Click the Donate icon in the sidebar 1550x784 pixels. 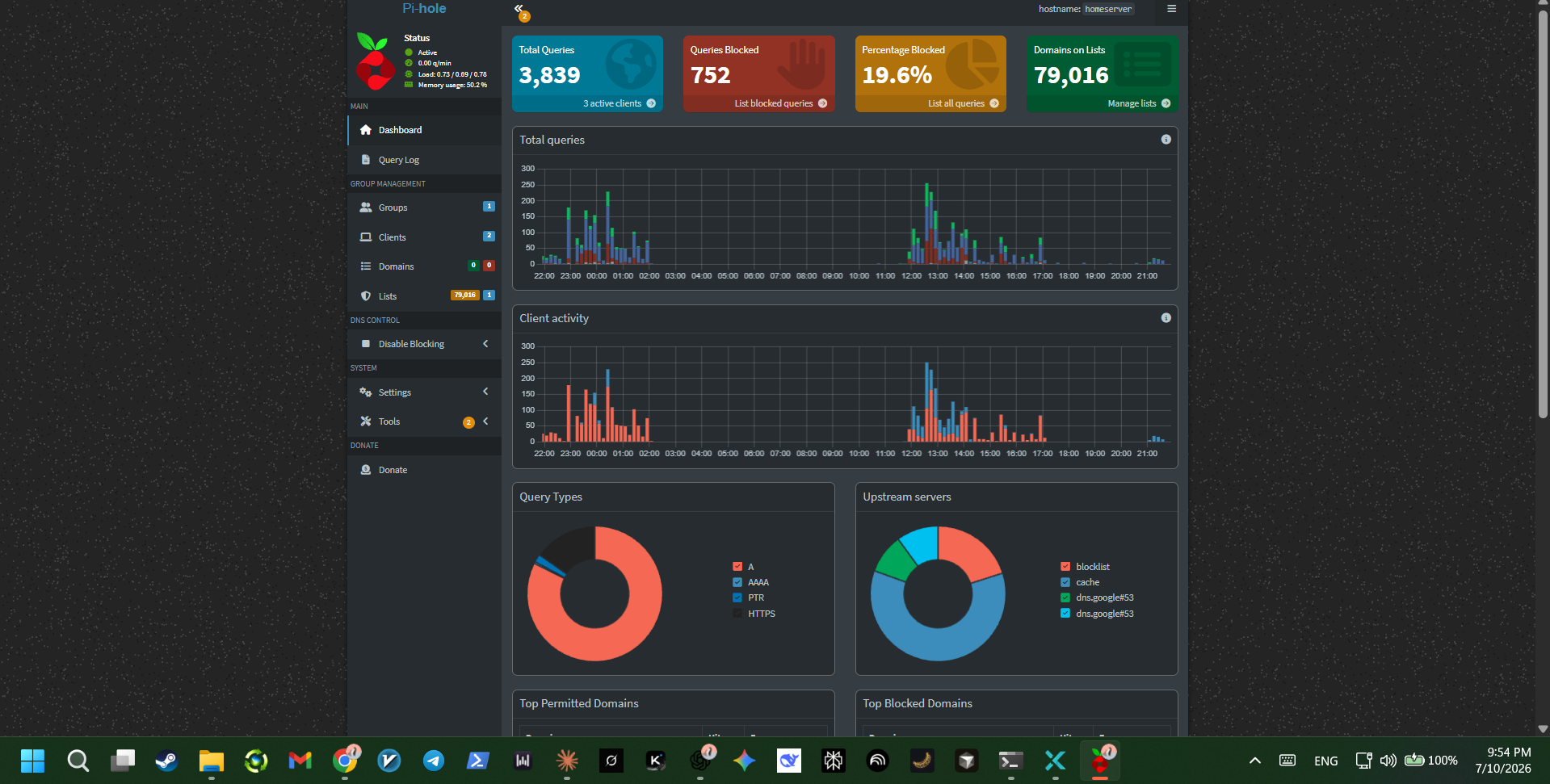(366, 470)
